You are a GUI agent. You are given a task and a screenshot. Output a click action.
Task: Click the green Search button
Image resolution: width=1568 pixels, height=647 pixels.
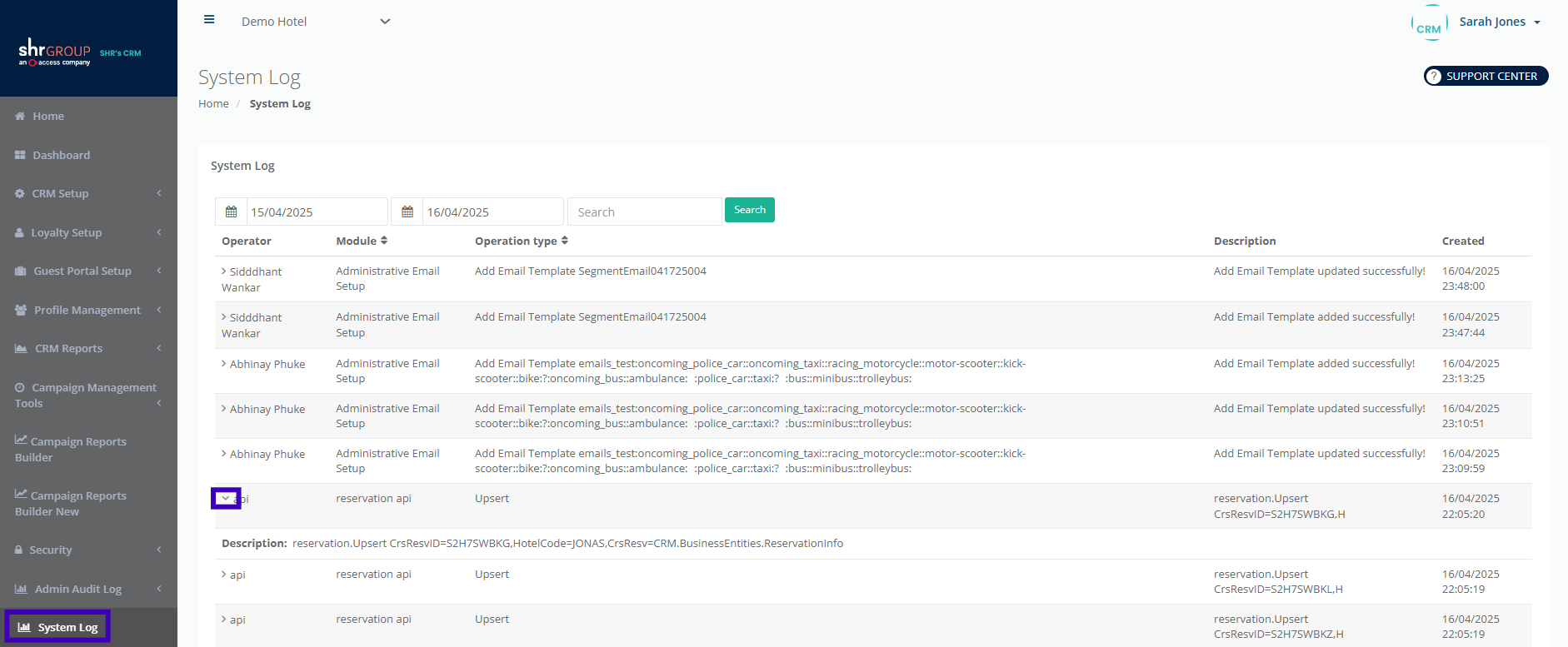[x=750, y=210]
